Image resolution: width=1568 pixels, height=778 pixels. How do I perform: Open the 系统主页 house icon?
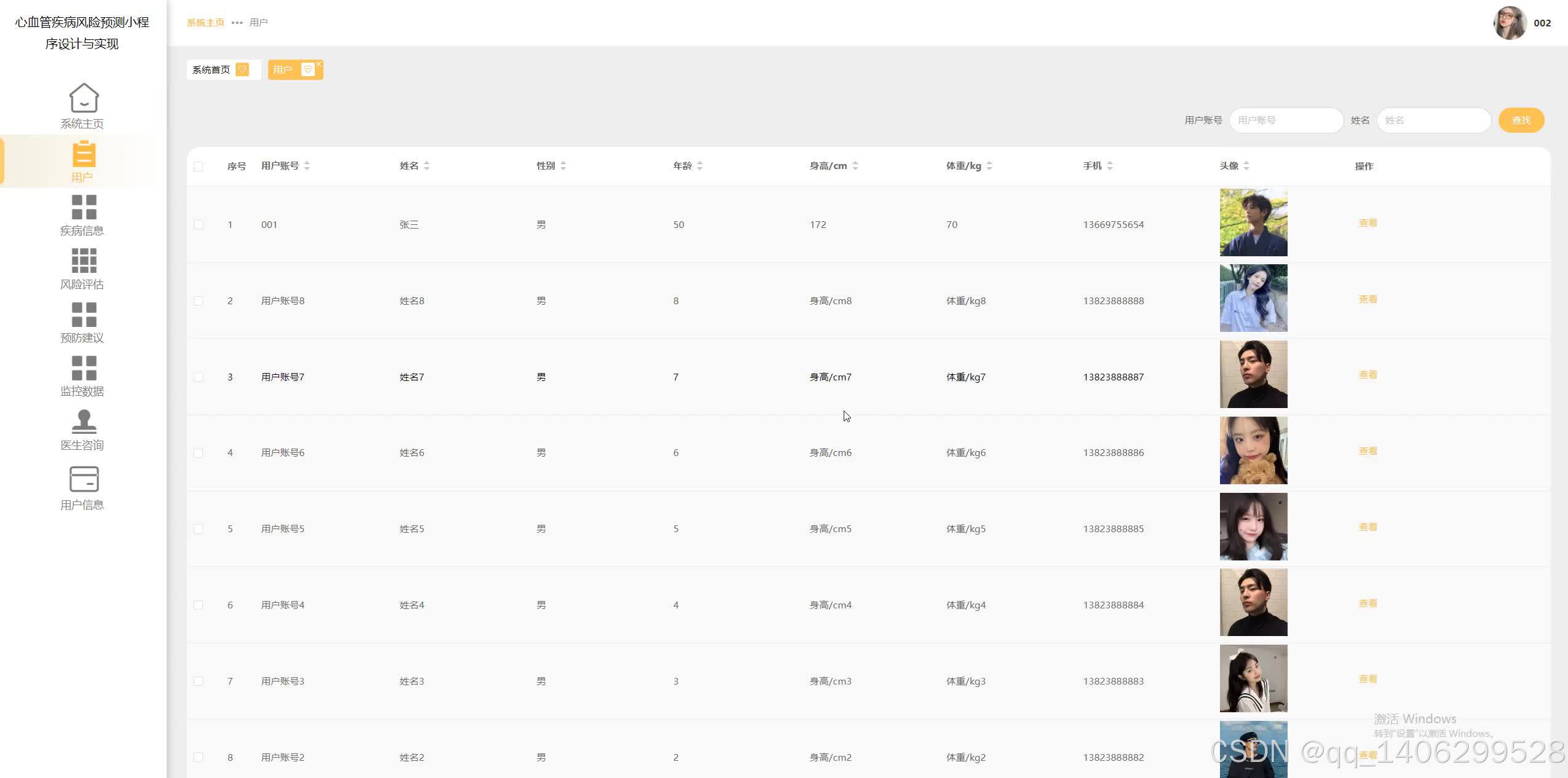(84, 98)
